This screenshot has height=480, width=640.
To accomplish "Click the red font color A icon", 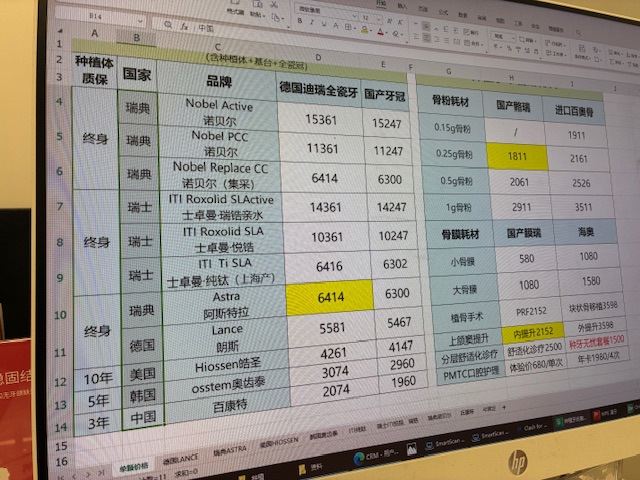I will pyautogui.click(x=380, y=32).
